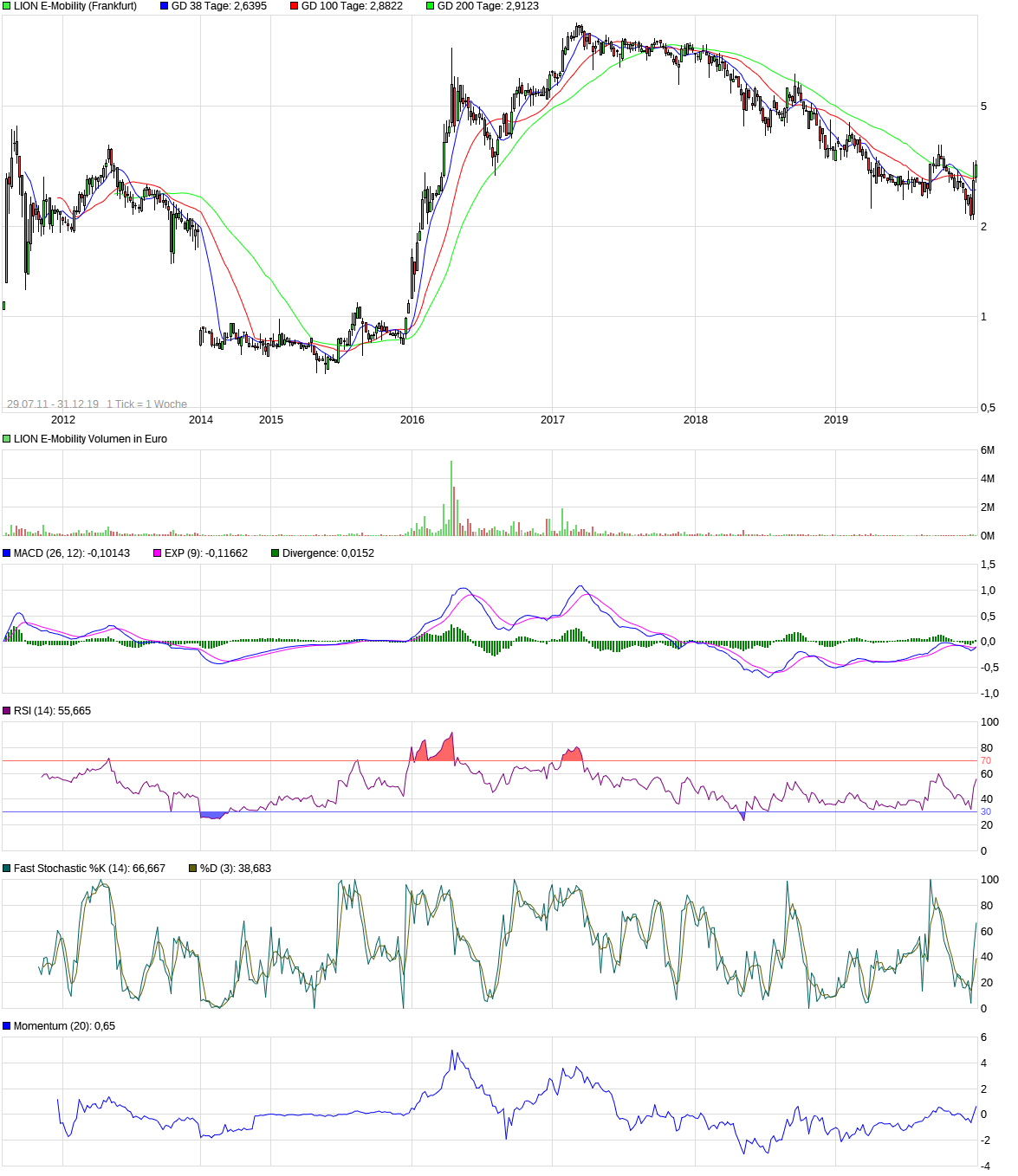Click 'LION E-Mobility (Frankfurt)' title text
The height and width of the screenshot is (1176, 1018).
75,6
